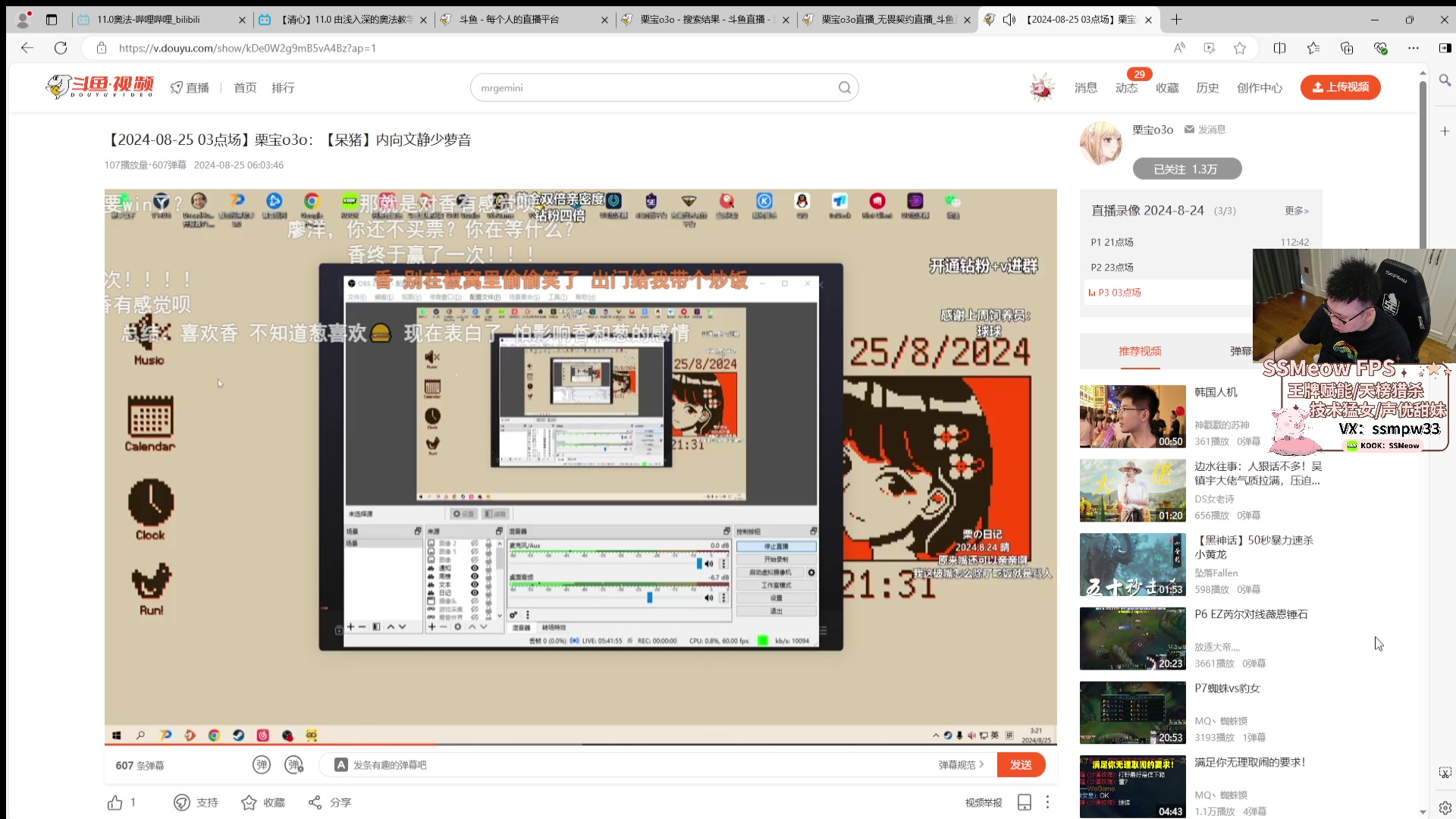Open the 韩国人机 video thumbnail
1456x819 pixels.
coord(1132,416)
